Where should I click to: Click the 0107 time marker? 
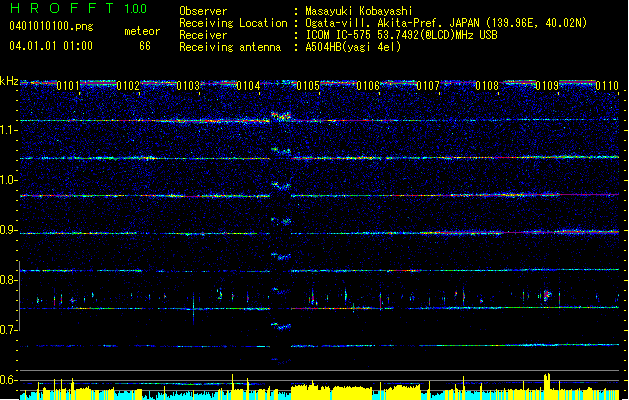428,85
